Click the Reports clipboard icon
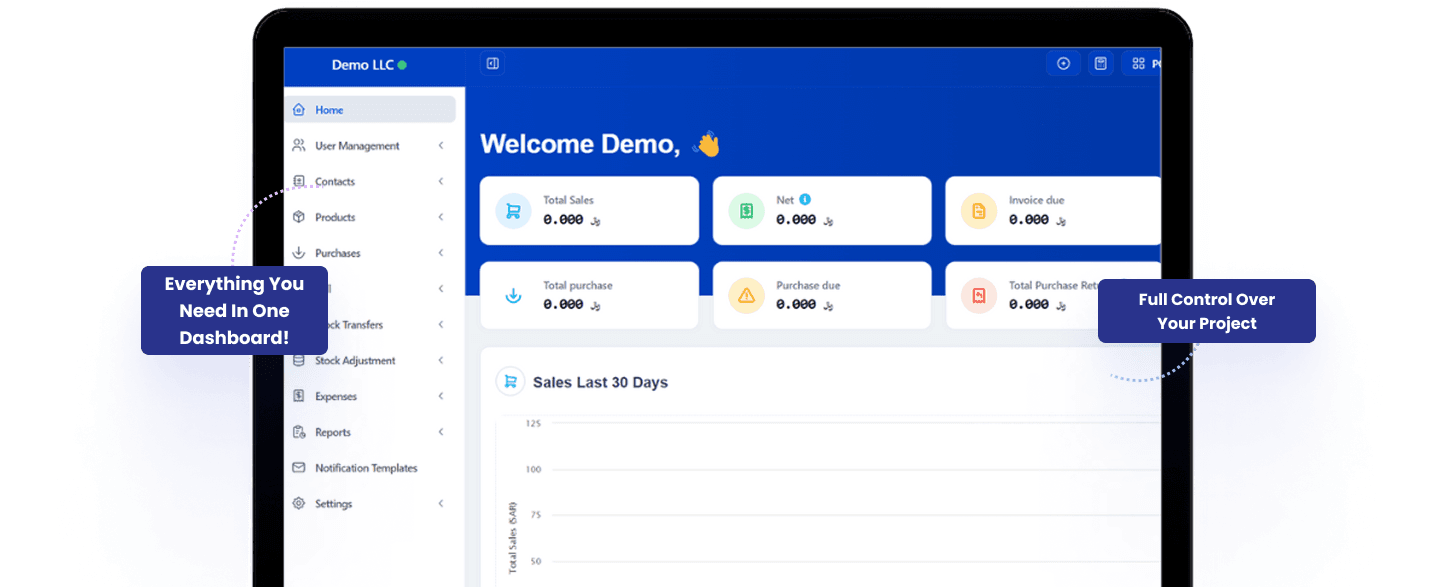The image size is (1429, 587). coord(298,432)
